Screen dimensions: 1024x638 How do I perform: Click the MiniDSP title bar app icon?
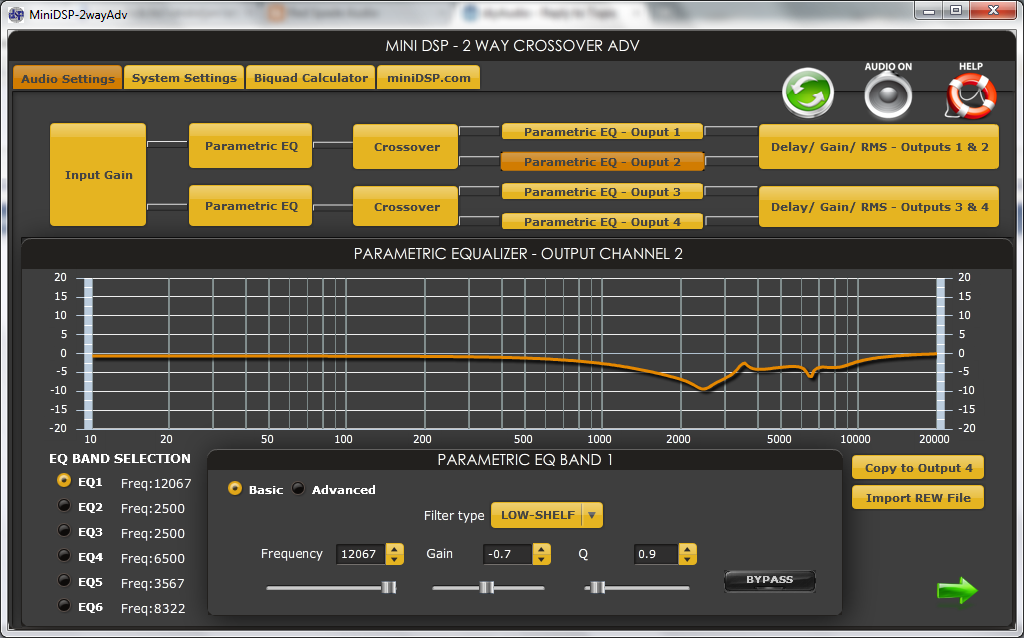[16, 14]
